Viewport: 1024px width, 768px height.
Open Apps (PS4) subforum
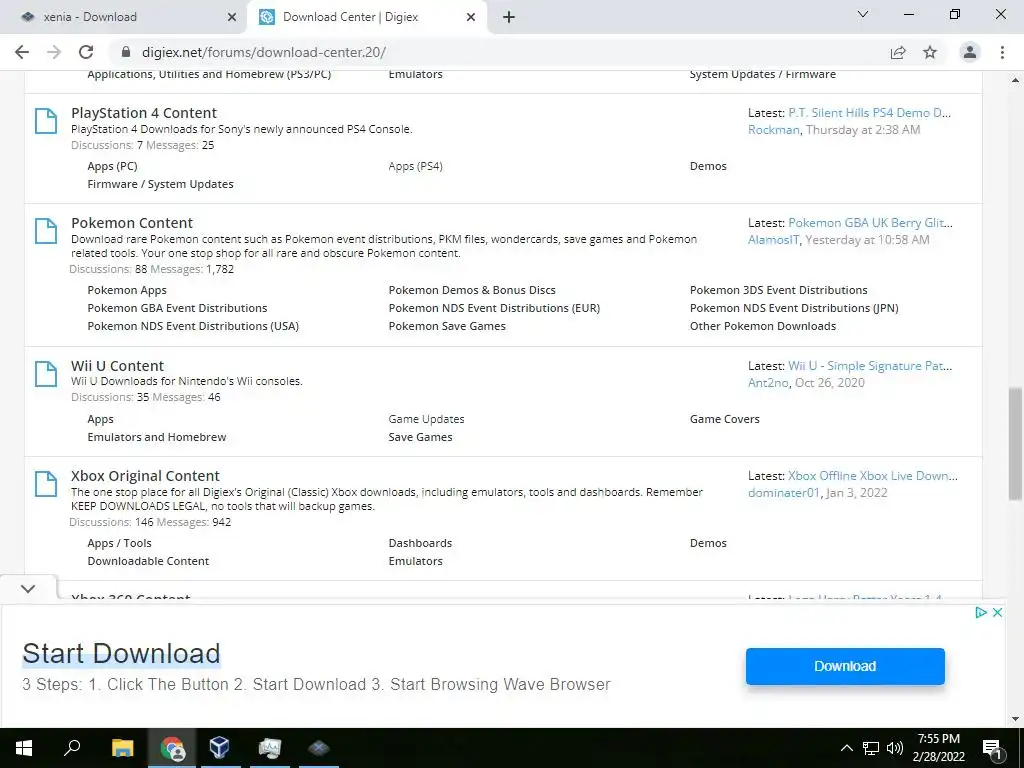415,167
